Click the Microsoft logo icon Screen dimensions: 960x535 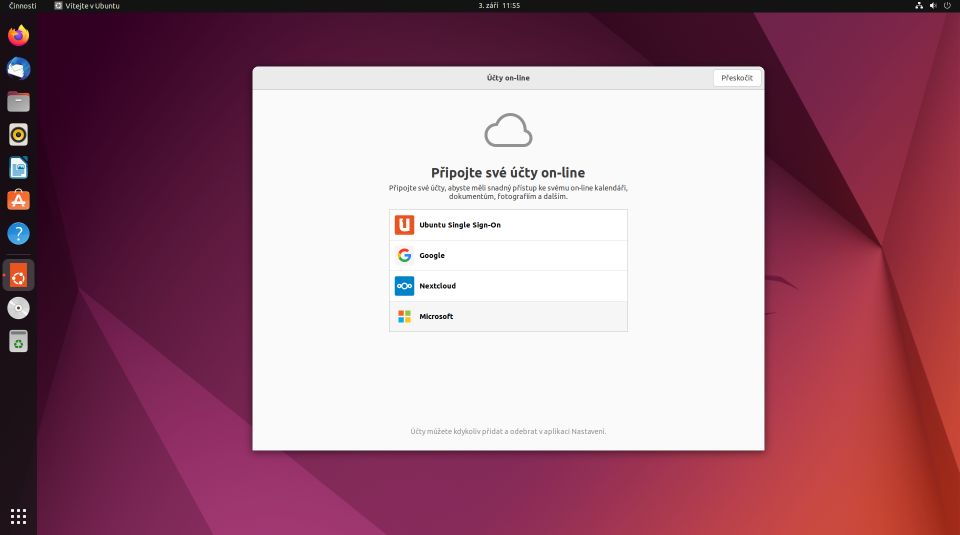point(404,316)
